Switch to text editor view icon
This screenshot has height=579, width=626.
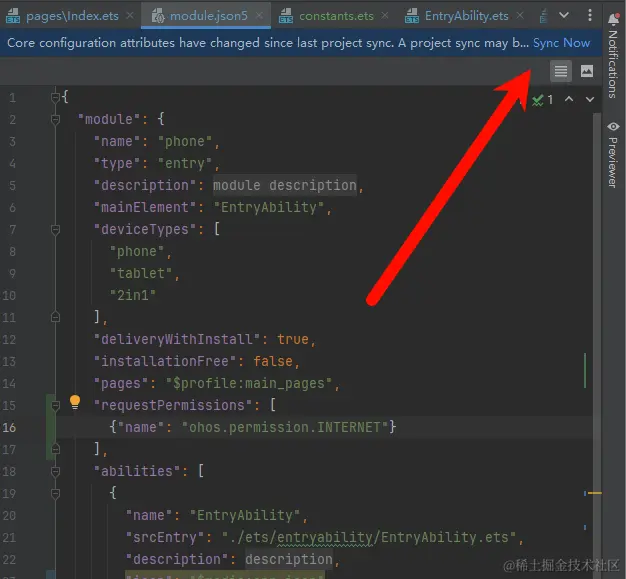point(561,71)
